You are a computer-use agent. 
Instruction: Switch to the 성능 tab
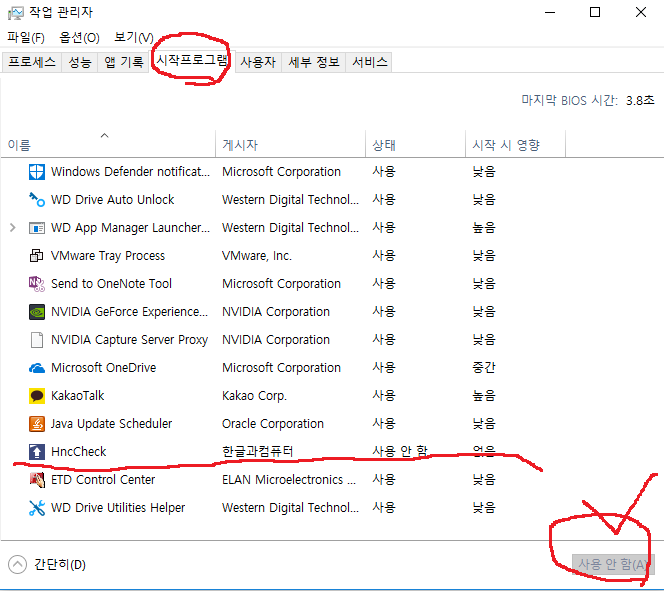point(80,62)
